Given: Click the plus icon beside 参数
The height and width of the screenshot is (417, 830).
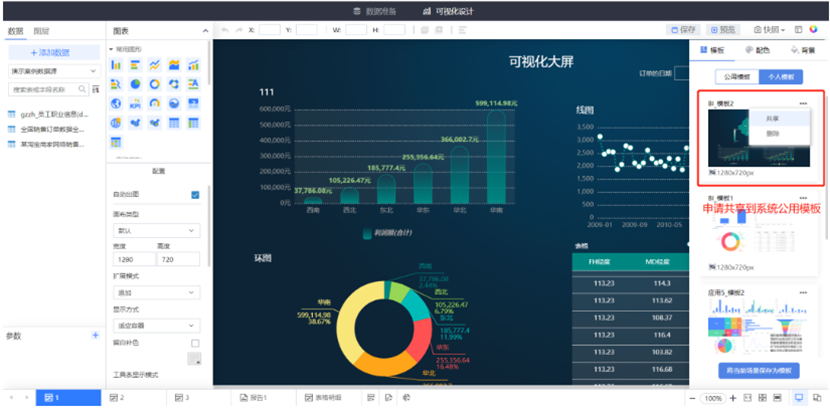Looking at the screenshot, I should (95, 335).
